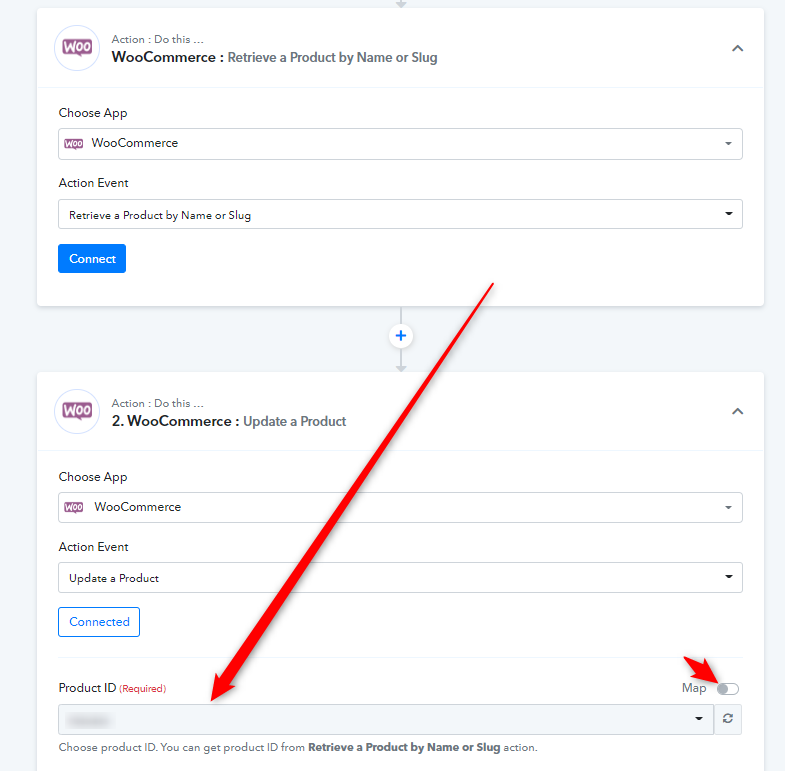Collapse the Update a Product action card

click(x=737, y=412)
